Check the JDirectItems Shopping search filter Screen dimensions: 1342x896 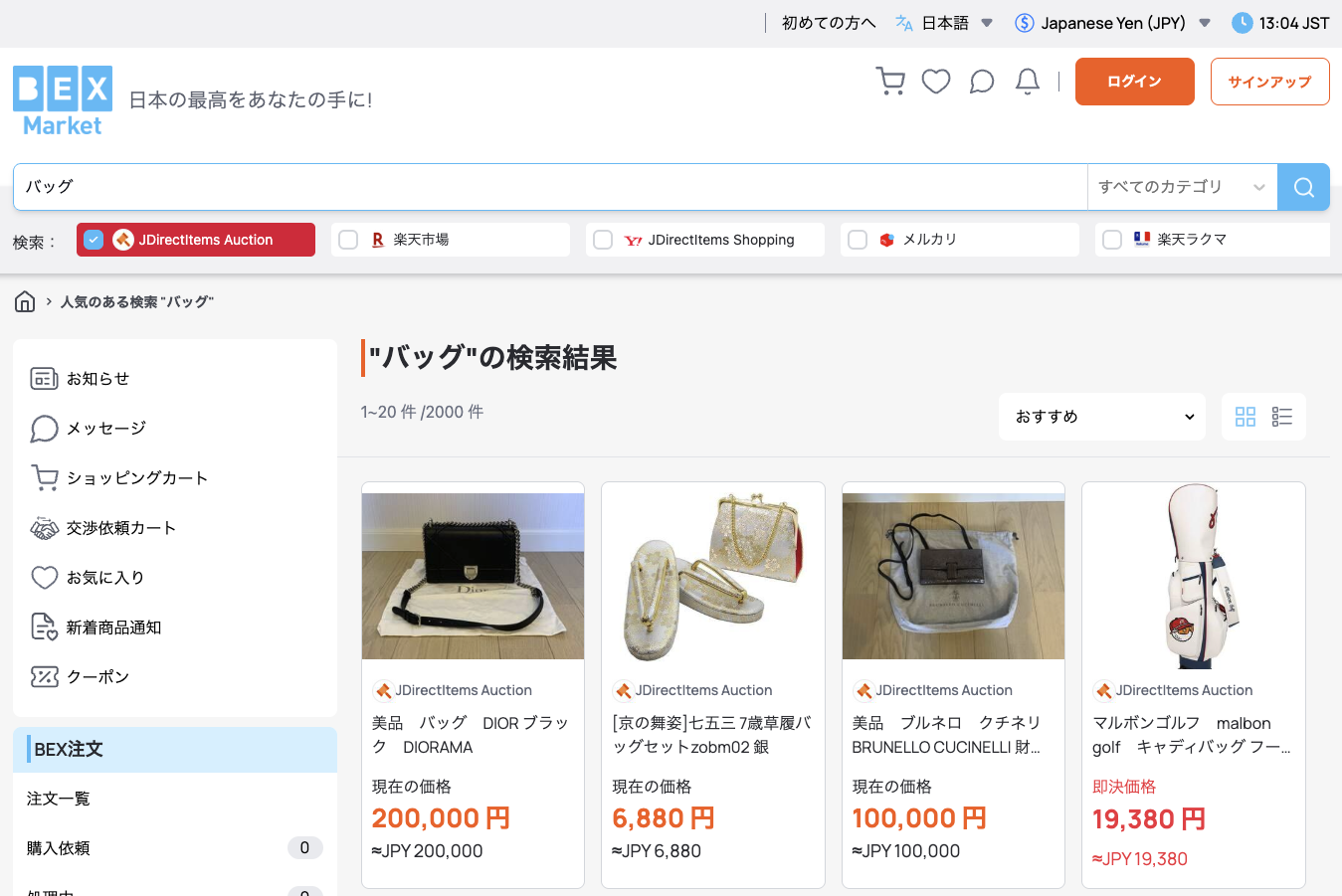tap(603, 240)
